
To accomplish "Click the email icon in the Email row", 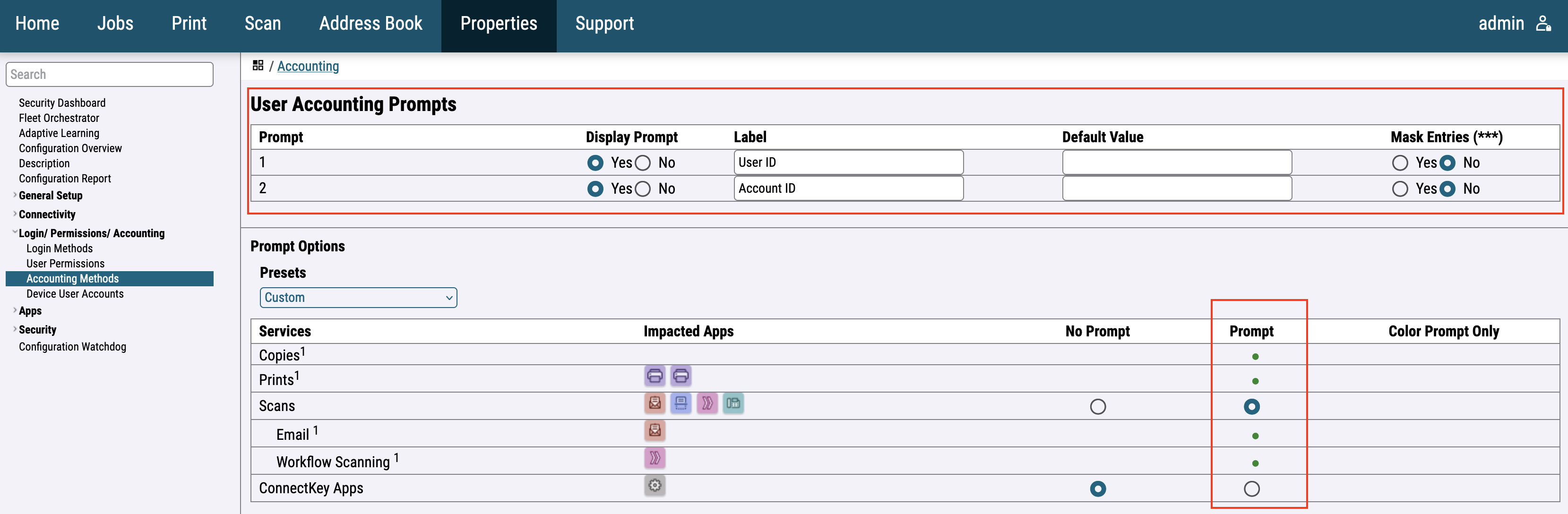I will 655,431.
